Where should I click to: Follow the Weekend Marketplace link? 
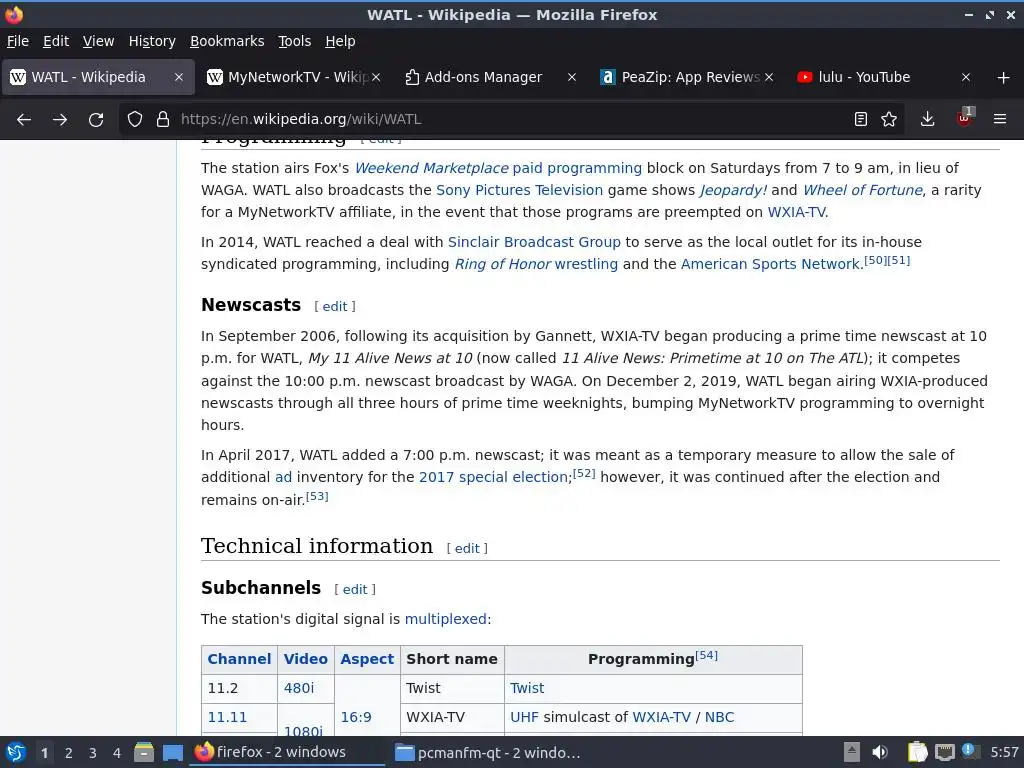[431, 168]
